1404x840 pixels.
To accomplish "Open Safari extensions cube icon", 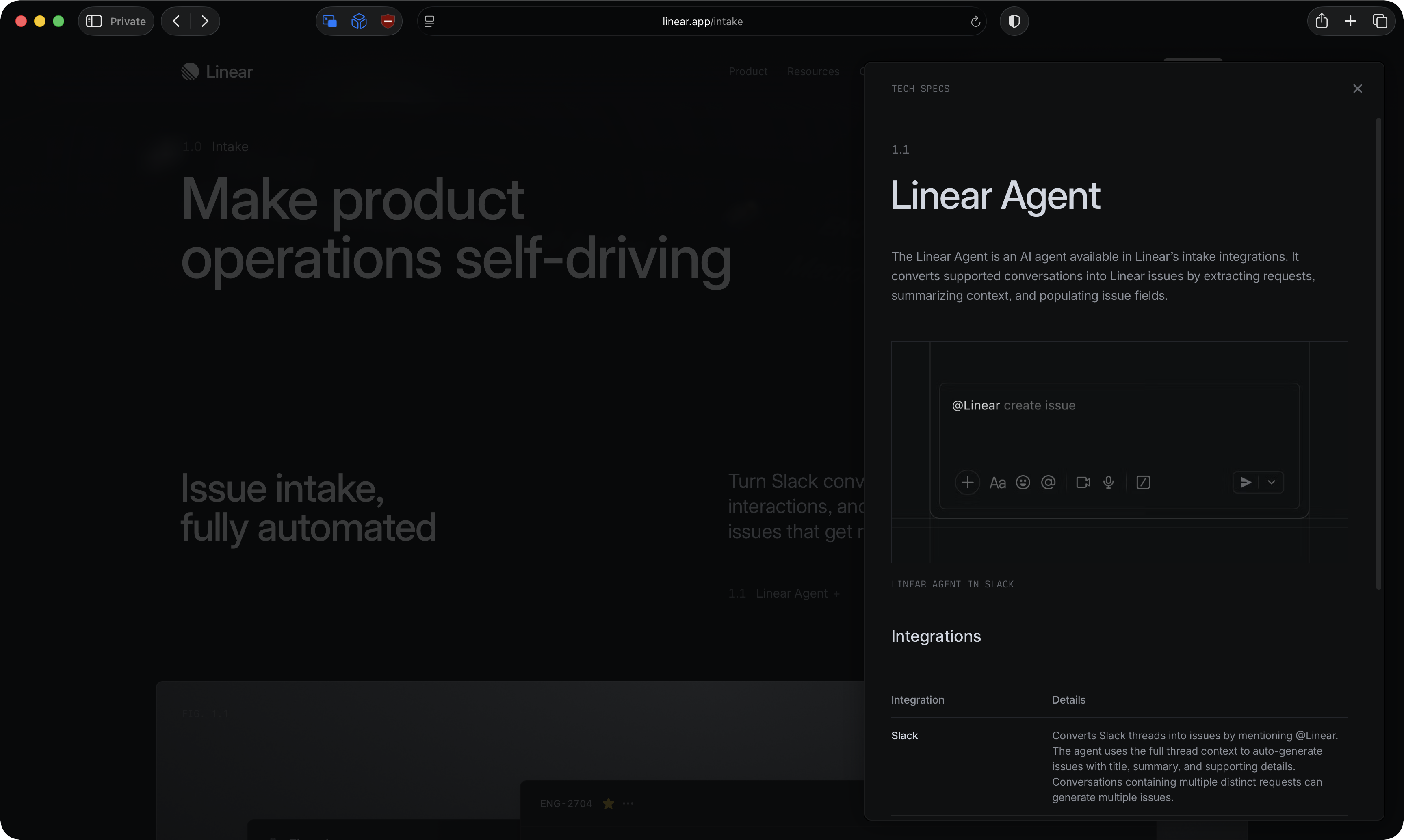I will pos(359,21).
